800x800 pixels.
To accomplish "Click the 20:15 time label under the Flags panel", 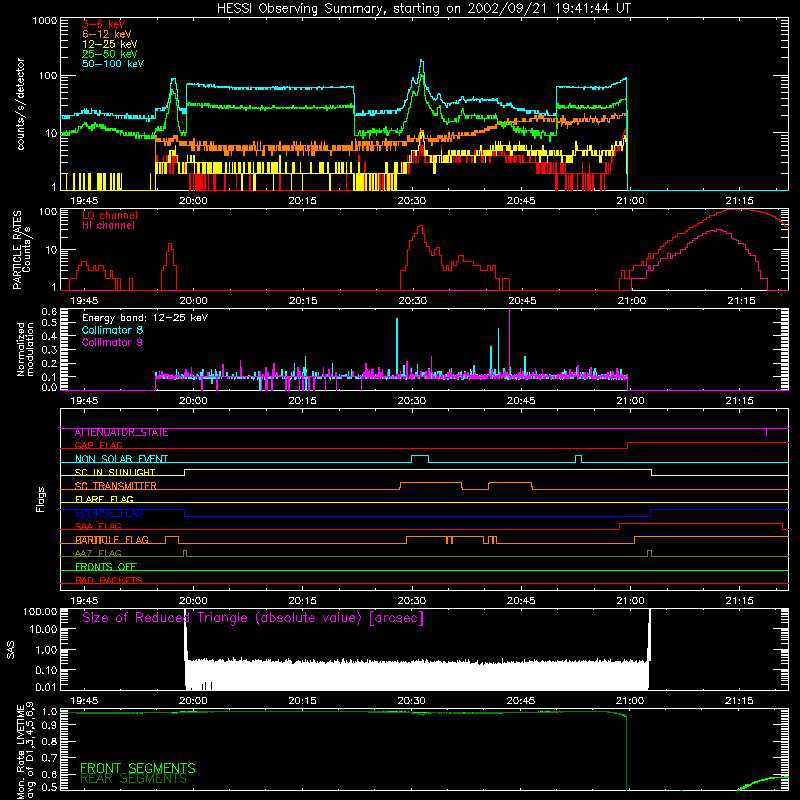I will click(x=303, y=601).
